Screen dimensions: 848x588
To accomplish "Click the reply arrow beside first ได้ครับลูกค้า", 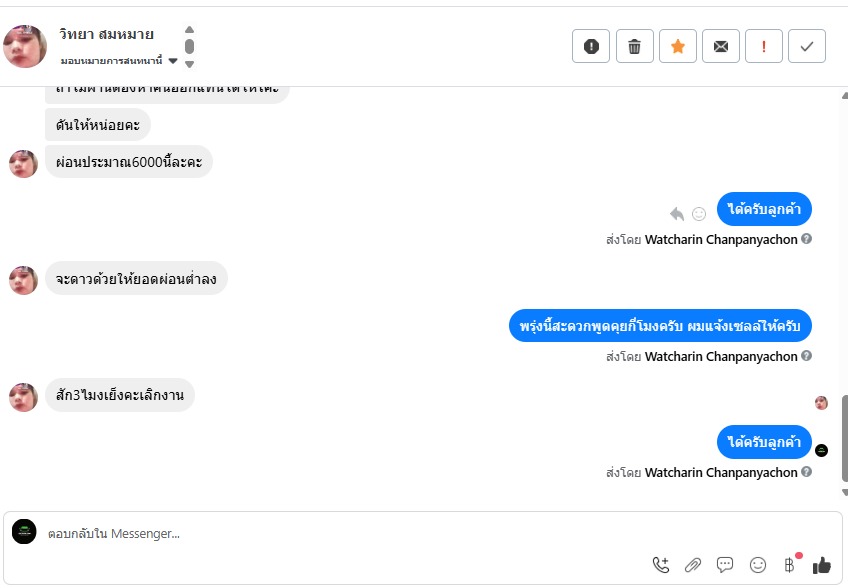I will (x=677, y=213).
